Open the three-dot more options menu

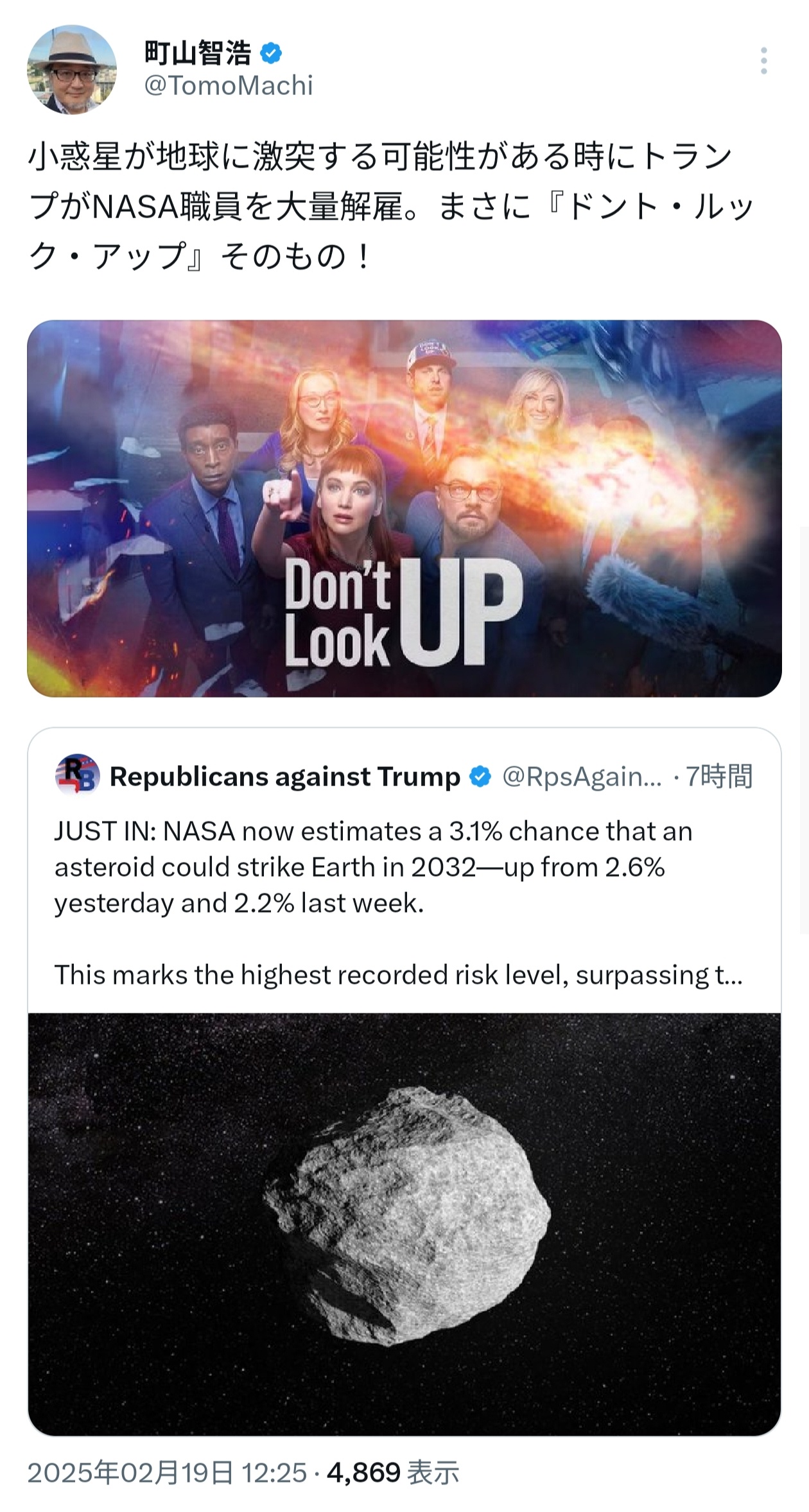click(x=763, y=61)
